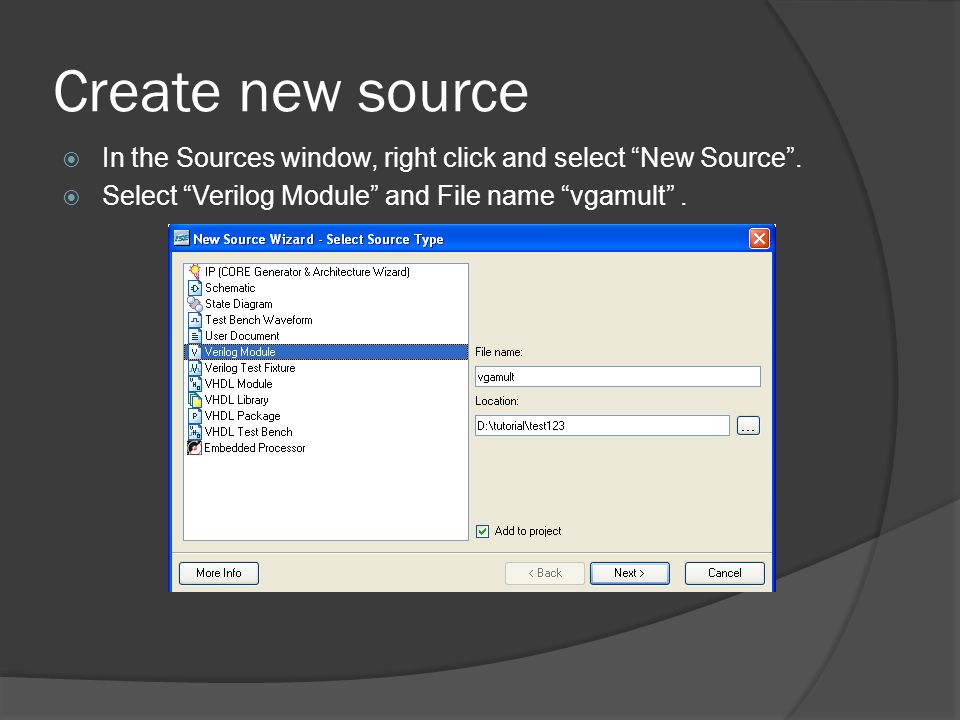Click the Test Bench Waveform icon
960x720 pixels.
[x=195, y=320]
